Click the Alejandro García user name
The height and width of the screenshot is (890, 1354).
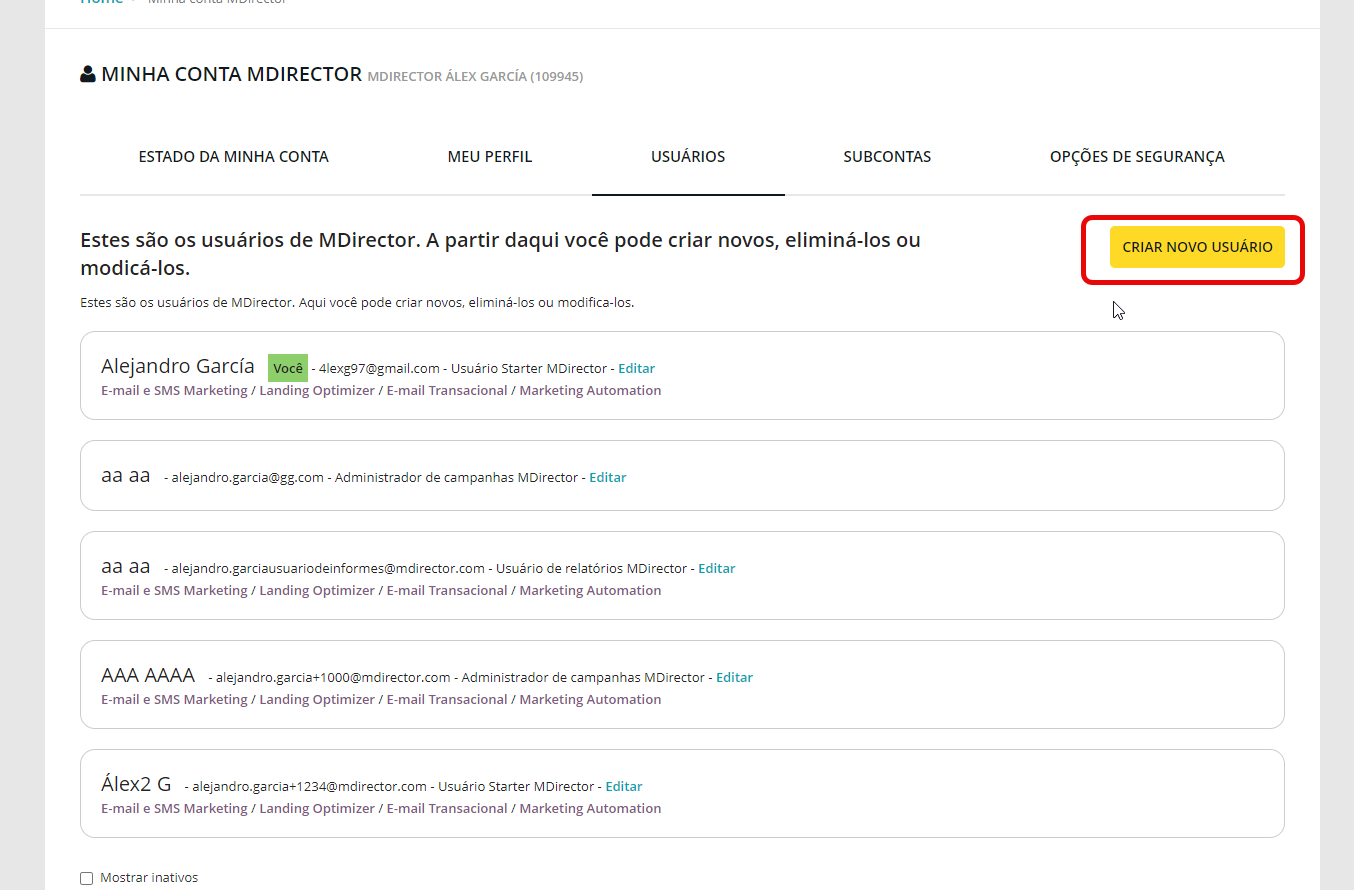pyautogui.click(x=178, y=366)
